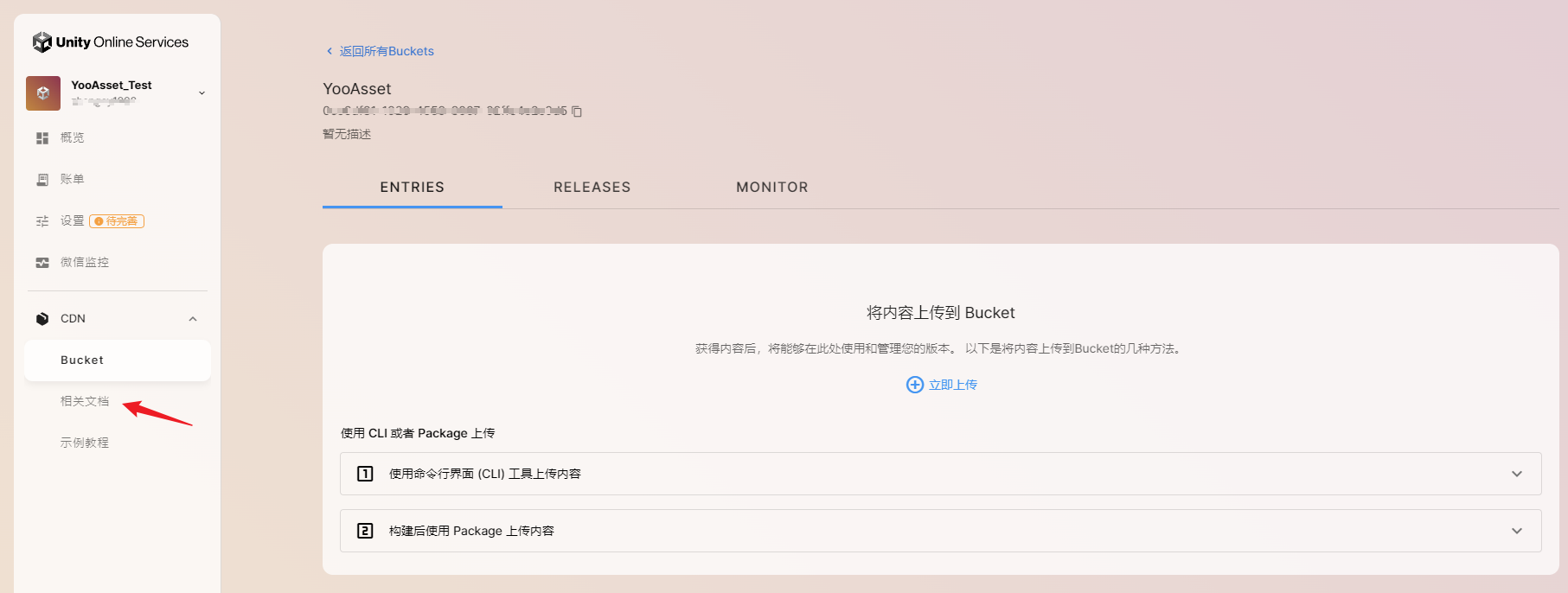
Task: Click the 微信监控 monitor icon
Action: tap(42, 263)
